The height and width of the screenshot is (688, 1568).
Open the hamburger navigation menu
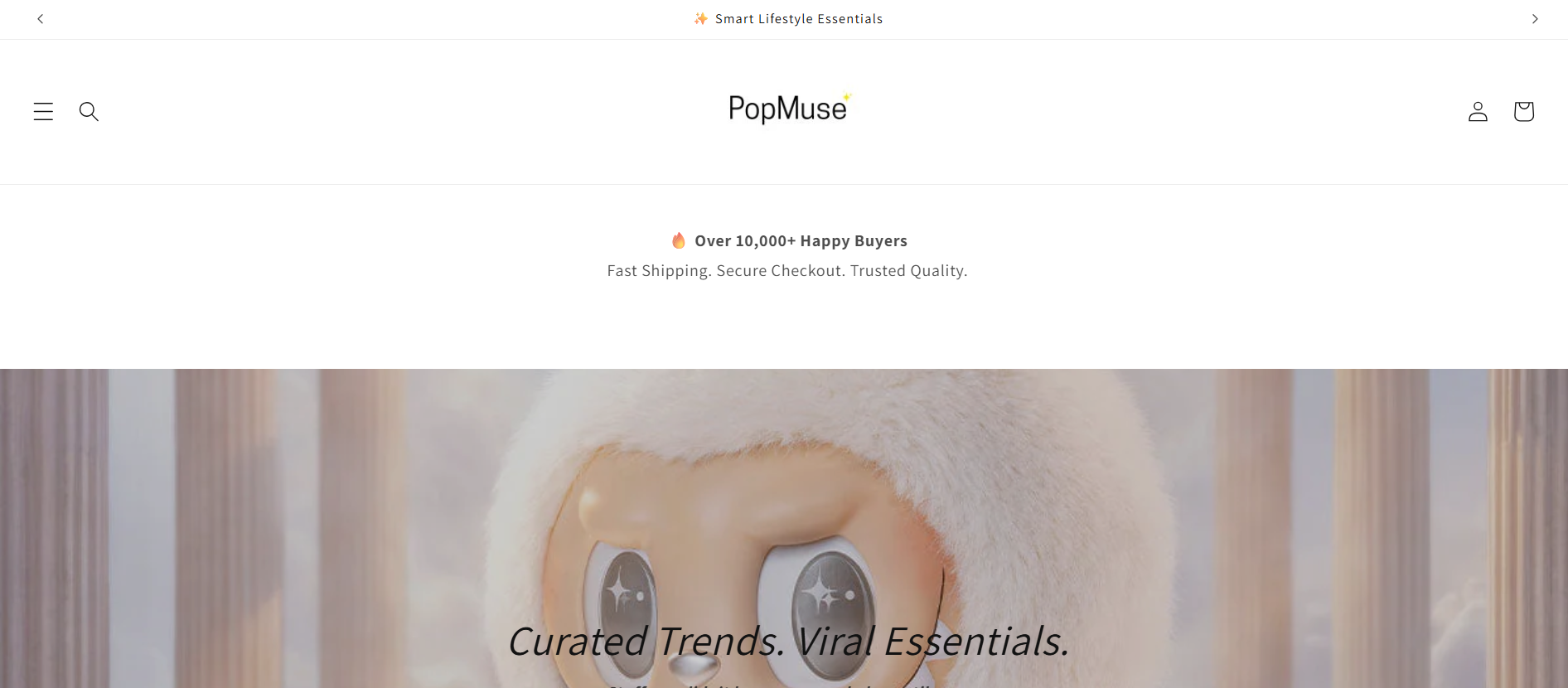coord(43,111)
